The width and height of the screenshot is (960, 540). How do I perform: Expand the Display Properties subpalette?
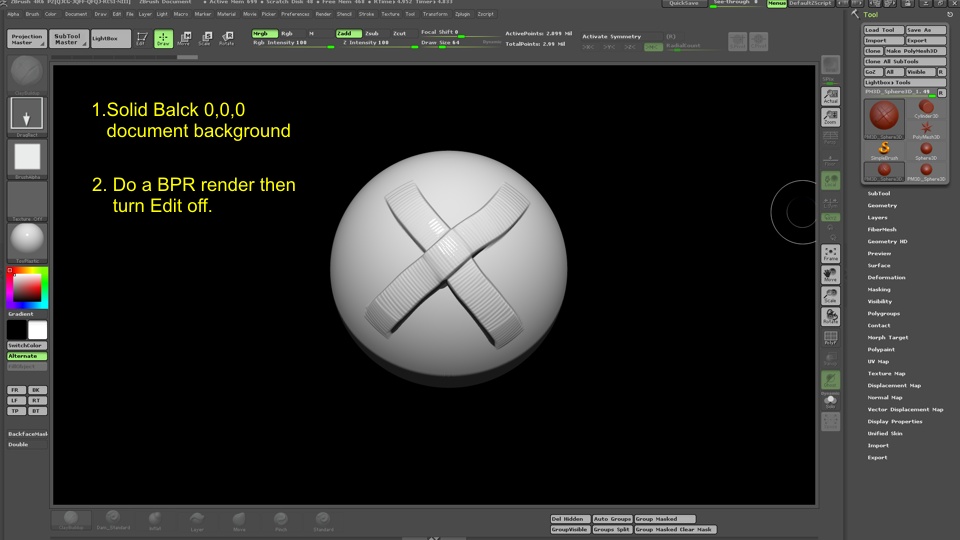click(x=894, y=421)
